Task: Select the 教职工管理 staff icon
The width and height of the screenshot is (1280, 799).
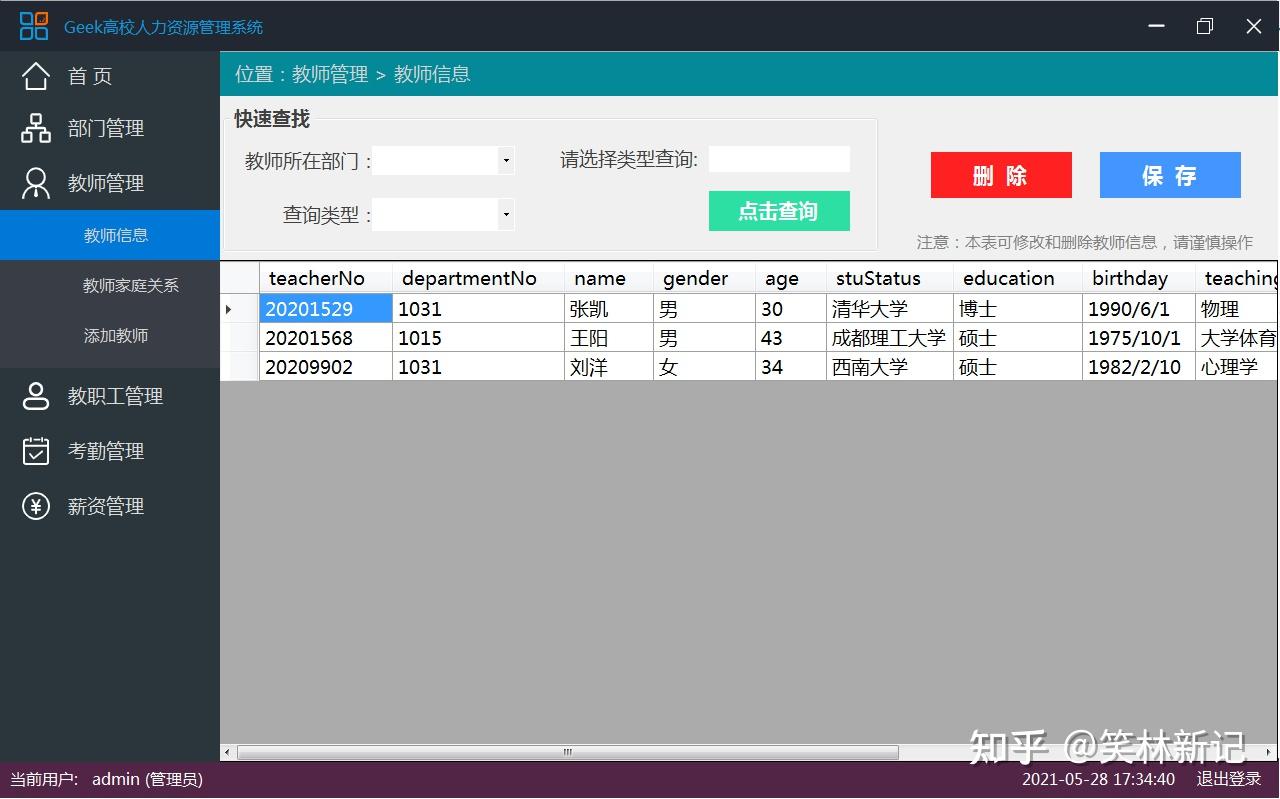Action: click(35, 396)
